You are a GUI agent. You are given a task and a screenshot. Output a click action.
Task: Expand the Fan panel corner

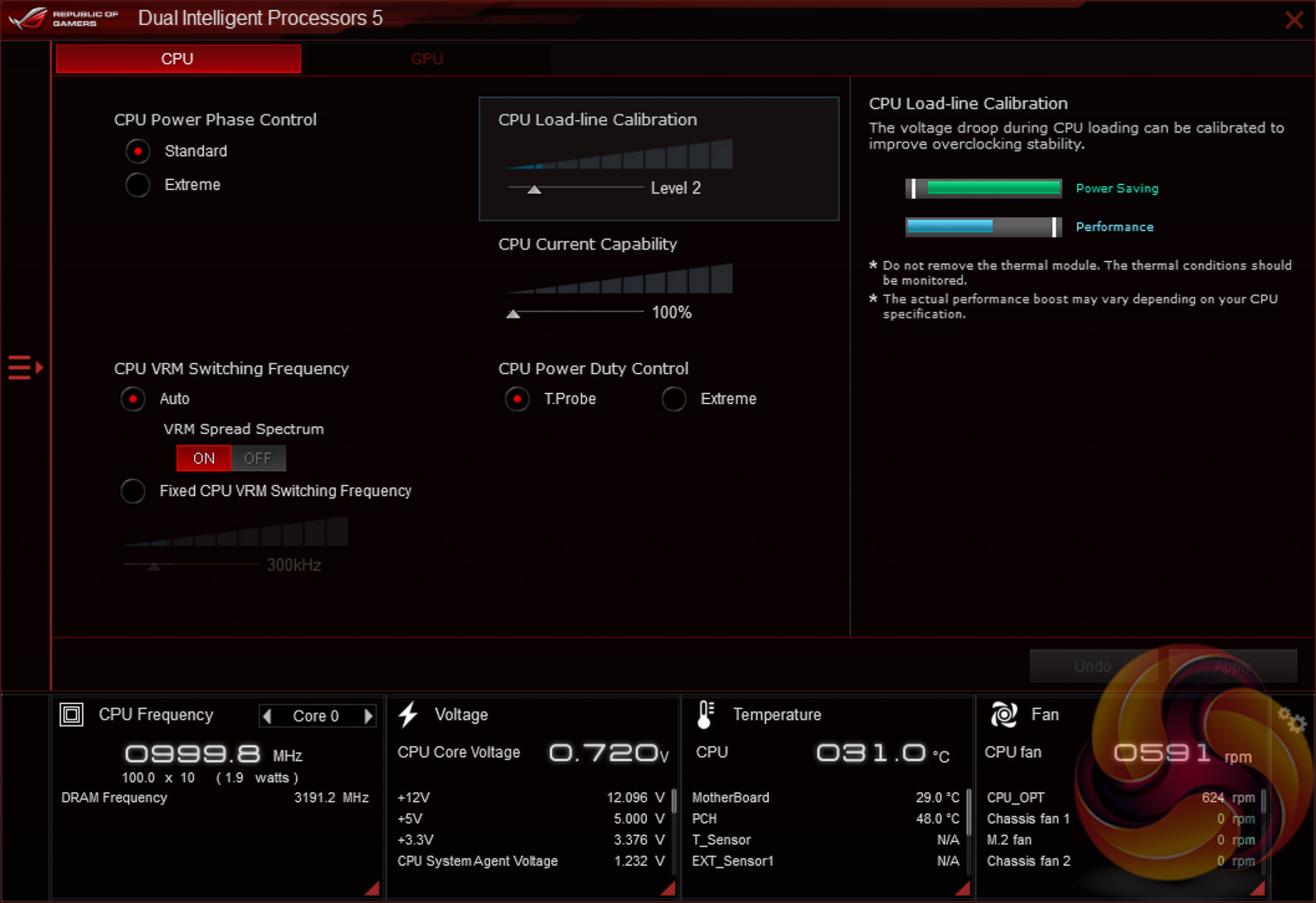click(1258, 888)
